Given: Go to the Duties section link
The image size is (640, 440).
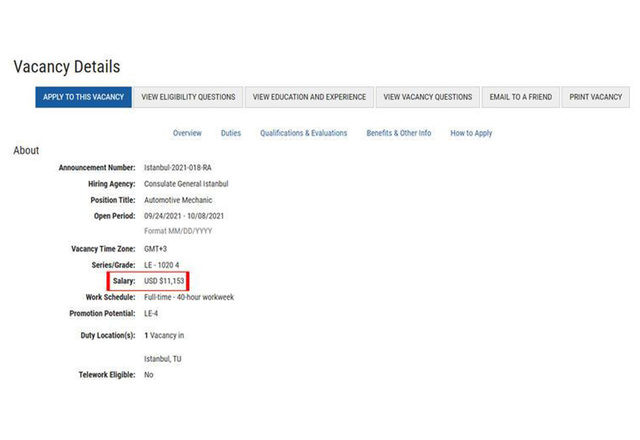Looking at the screenshot, I should tap(231, 133).
